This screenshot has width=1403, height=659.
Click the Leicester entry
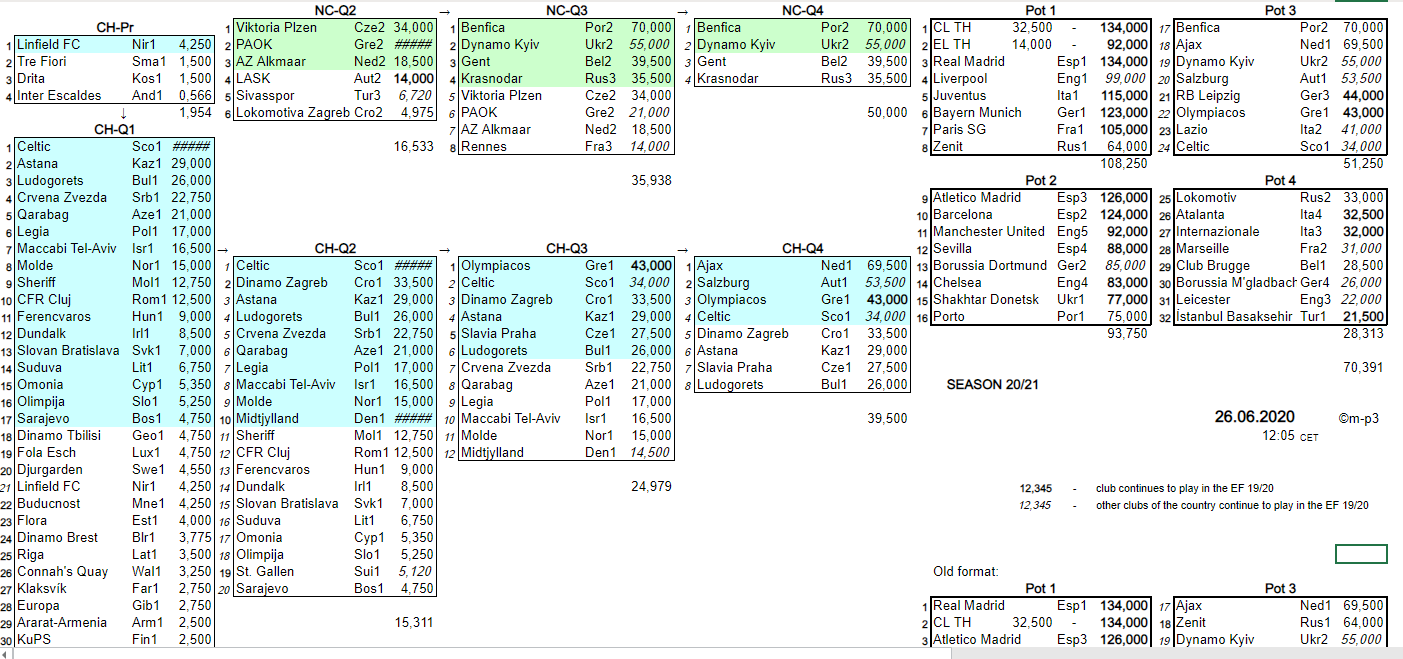coord(1203,300)
